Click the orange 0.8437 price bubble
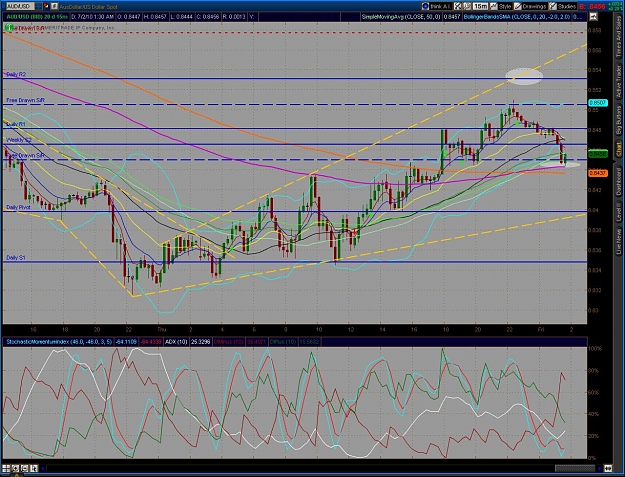Viewport: 625px width, 477px height. point(598,173)
